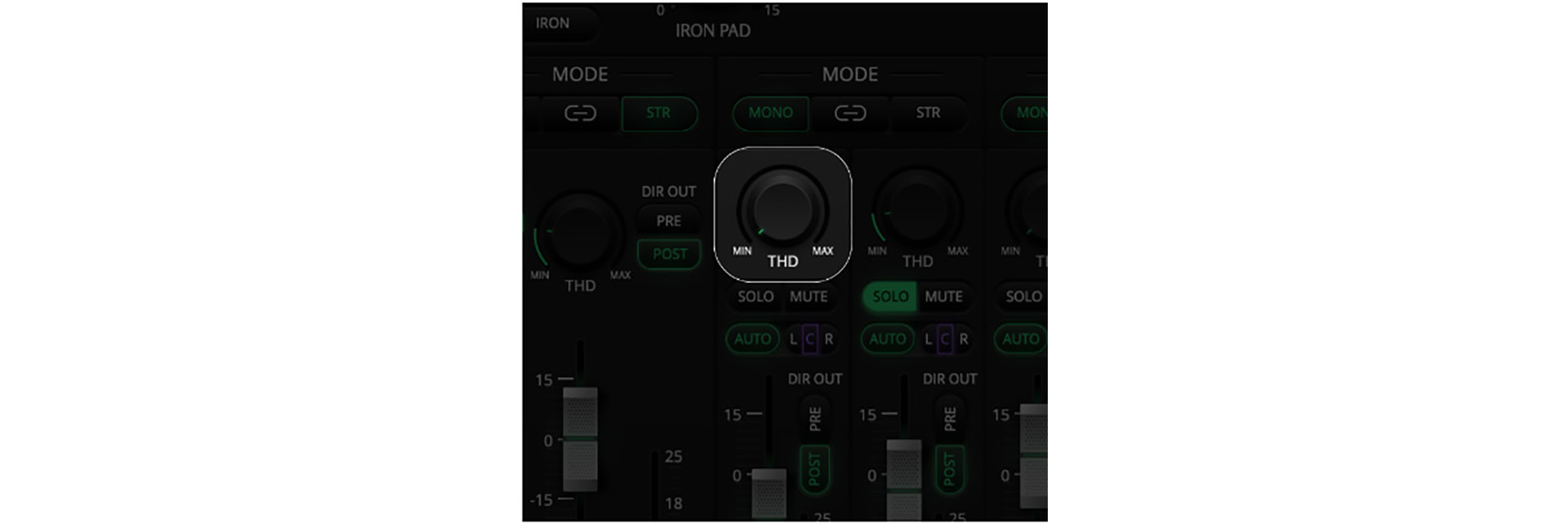The image size is (1568, 523).
Task: Click the THD knob above the active SOLO
Action: (x=917, y=208)
